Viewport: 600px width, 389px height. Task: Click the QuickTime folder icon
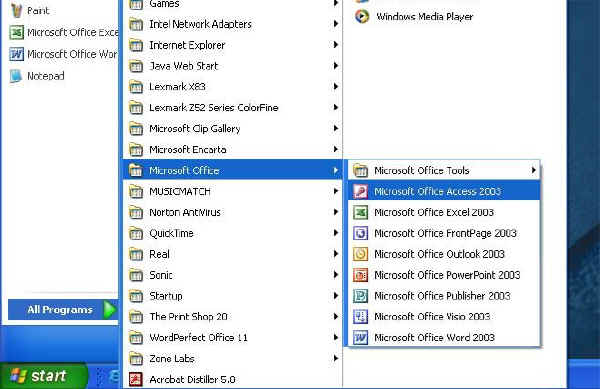[136, 233]
